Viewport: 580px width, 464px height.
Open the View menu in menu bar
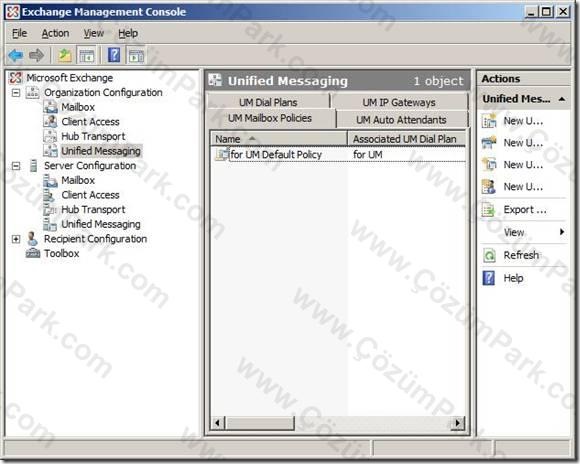coord(94,33)
